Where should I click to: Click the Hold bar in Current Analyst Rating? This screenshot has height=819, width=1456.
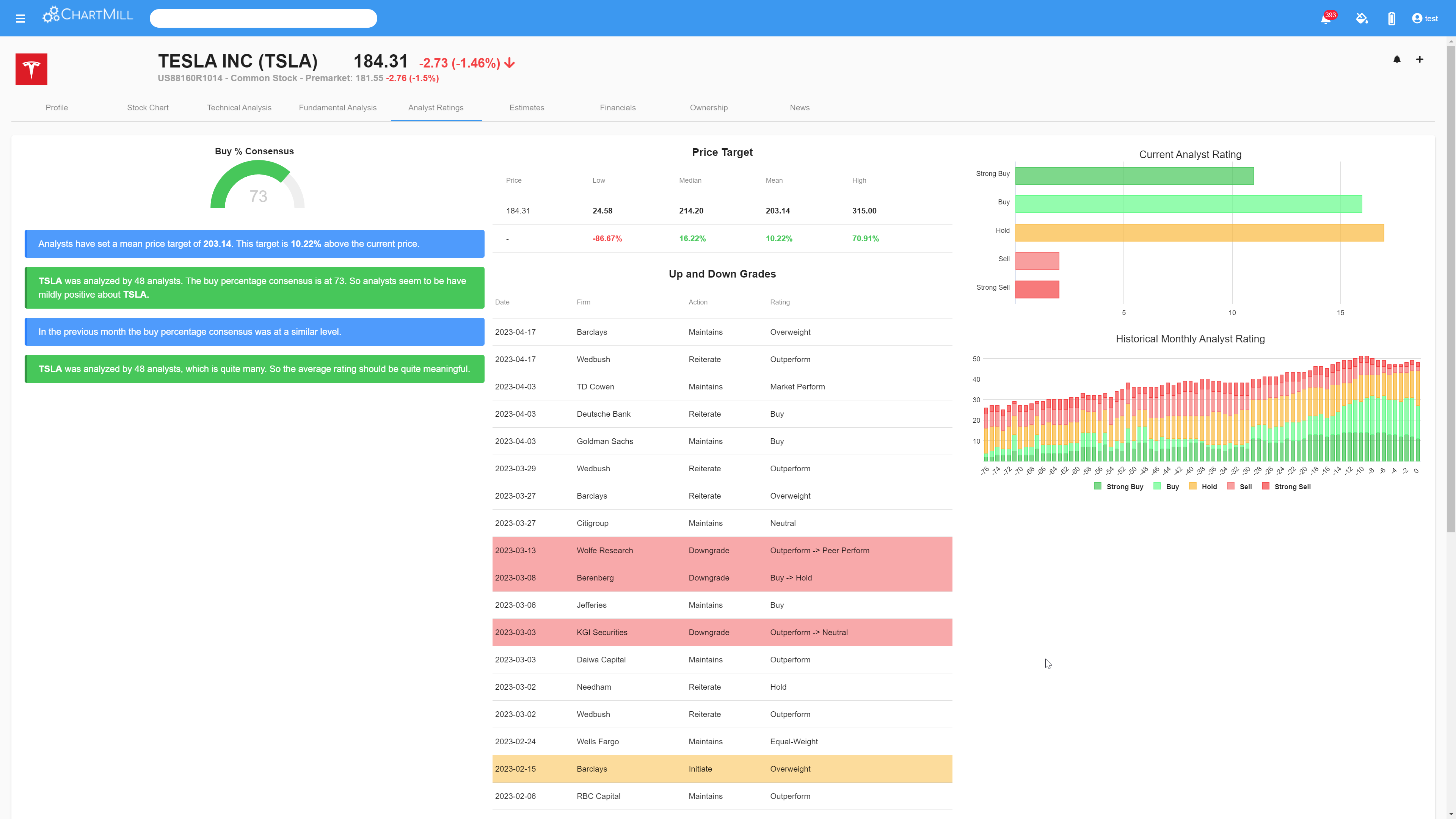[1199, 232]
